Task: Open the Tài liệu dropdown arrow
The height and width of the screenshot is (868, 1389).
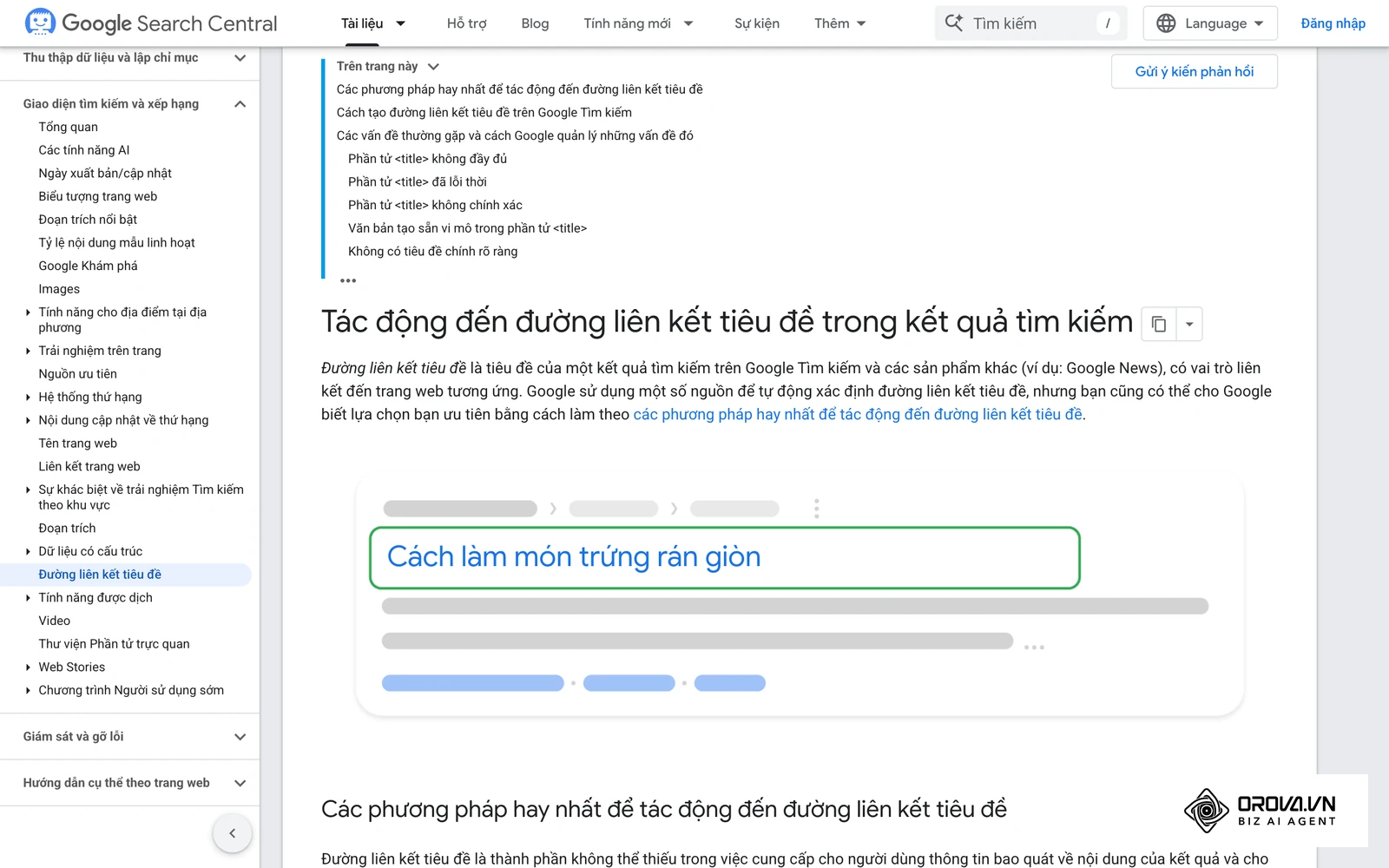Action: tap(400, 23)
